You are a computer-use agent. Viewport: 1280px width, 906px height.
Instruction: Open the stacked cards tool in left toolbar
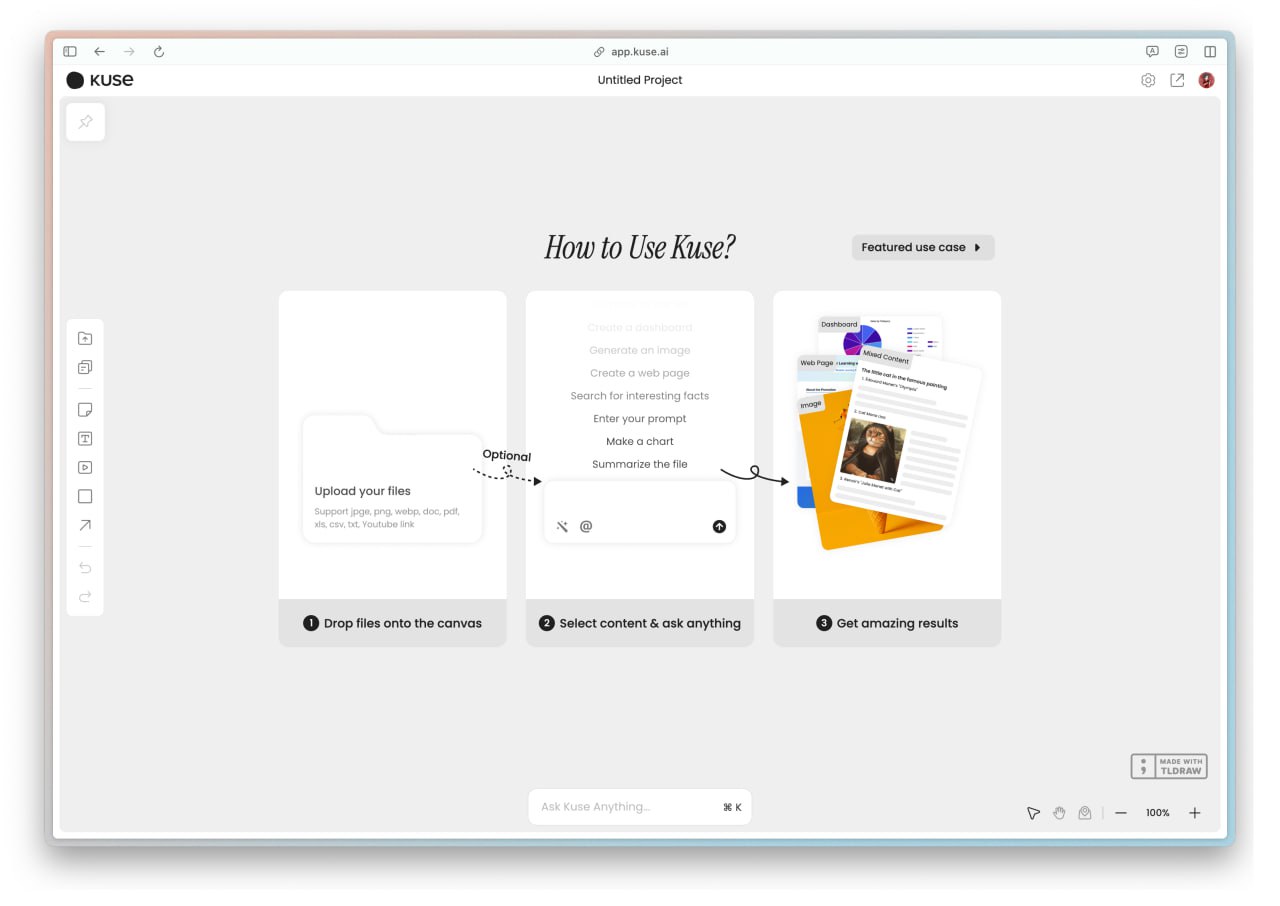[x=85, y=367]
